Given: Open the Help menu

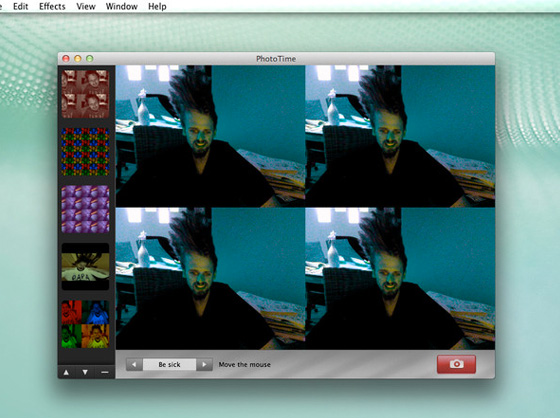Looking at the screenshot, I should click(157, 6).
